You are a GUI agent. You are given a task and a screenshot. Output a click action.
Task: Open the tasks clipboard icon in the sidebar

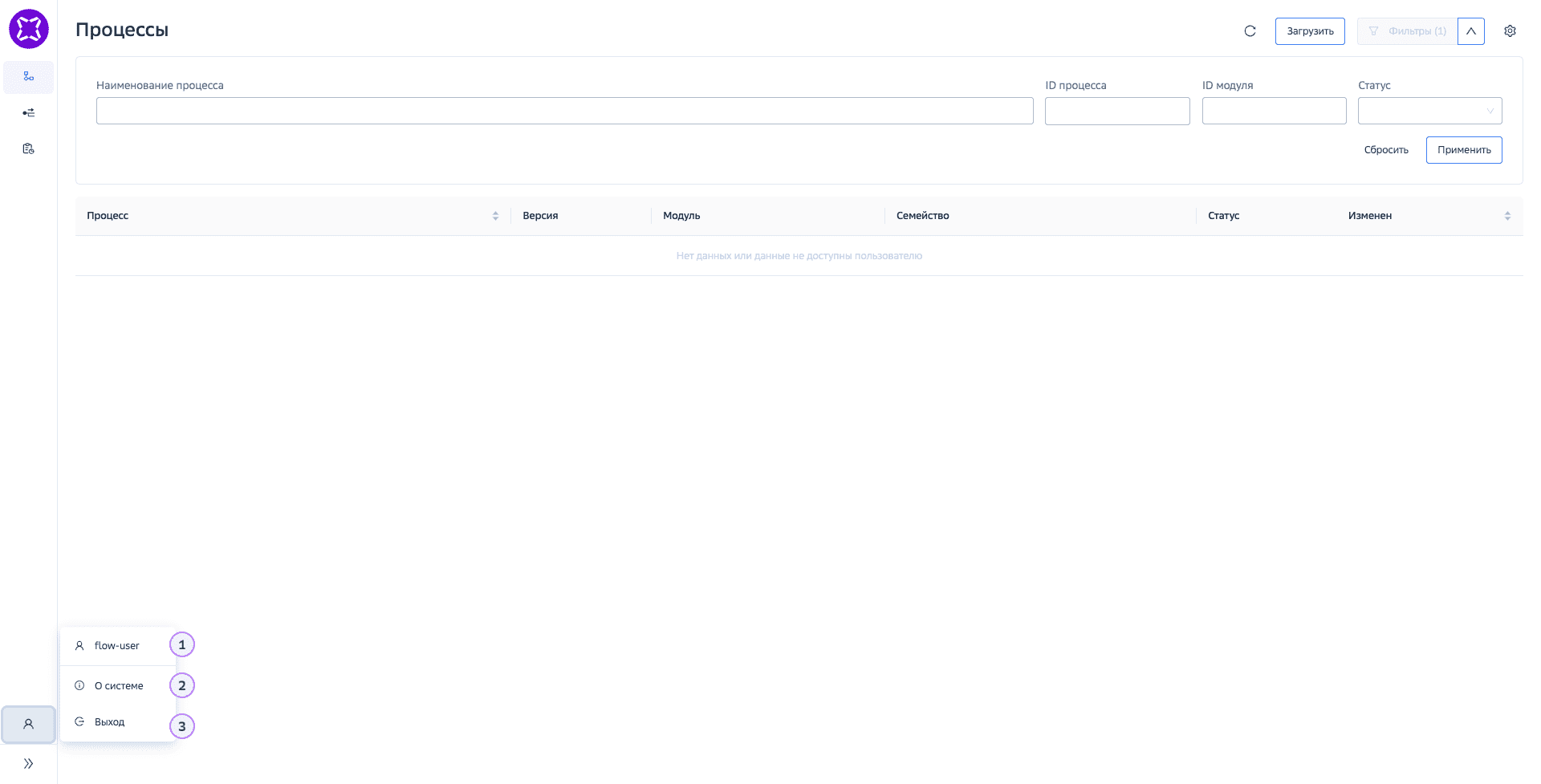click(x=28, y=148)
